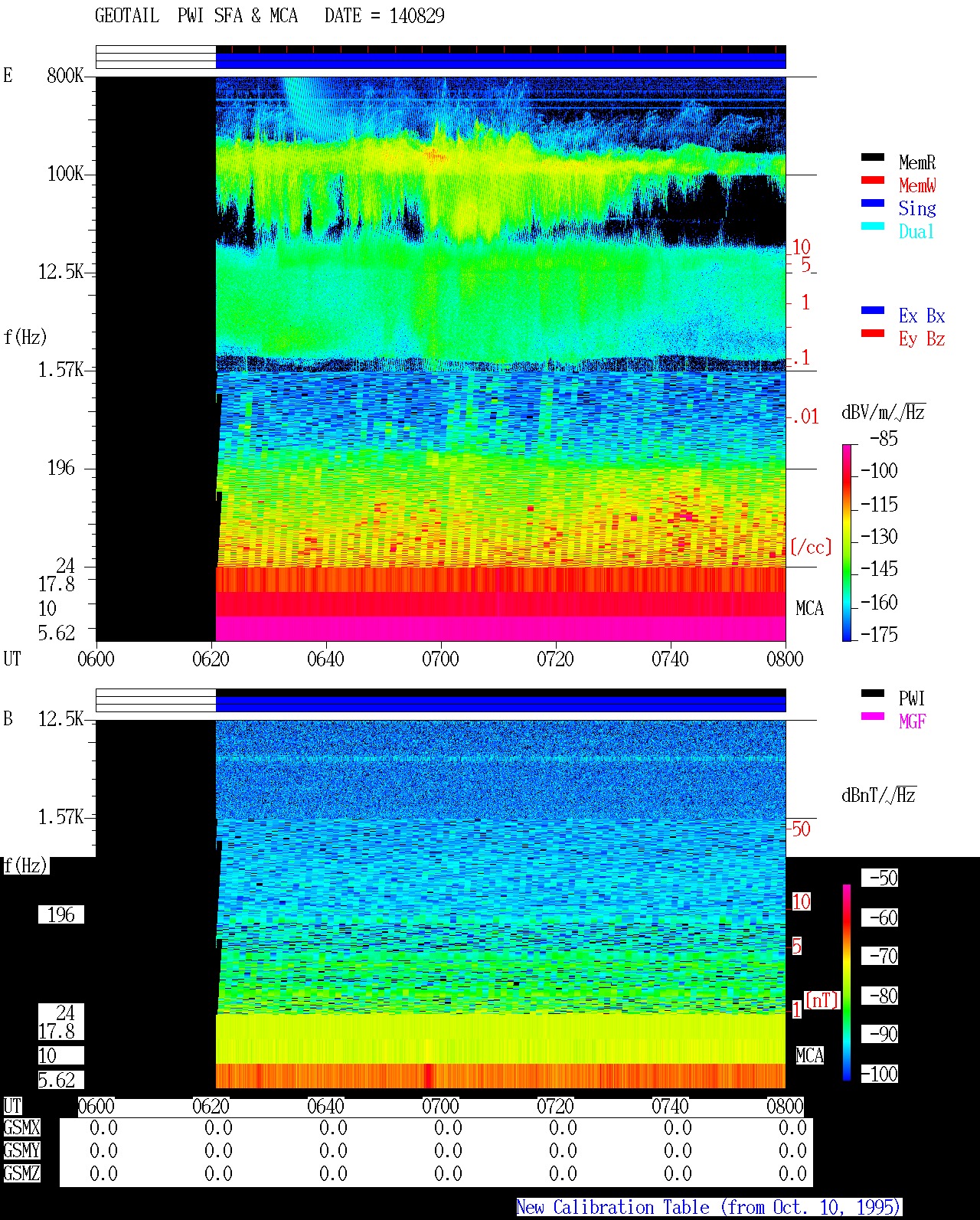The width and height of the screenshot is (980, 1220).
Task: Click the '0740' time tick under the E panel
Action: [x=670, y=659]
